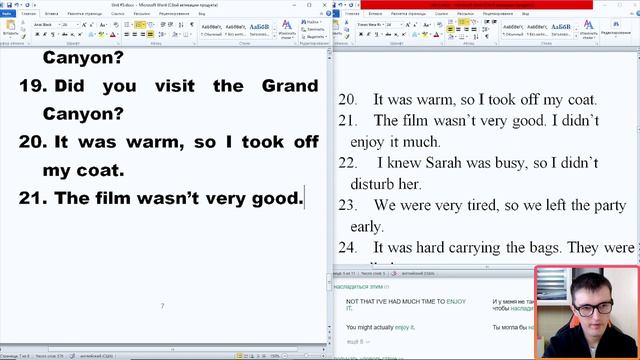Click Change Styles icon in right Word window
The image size is (640, 360).
click(x=589, y=29)
